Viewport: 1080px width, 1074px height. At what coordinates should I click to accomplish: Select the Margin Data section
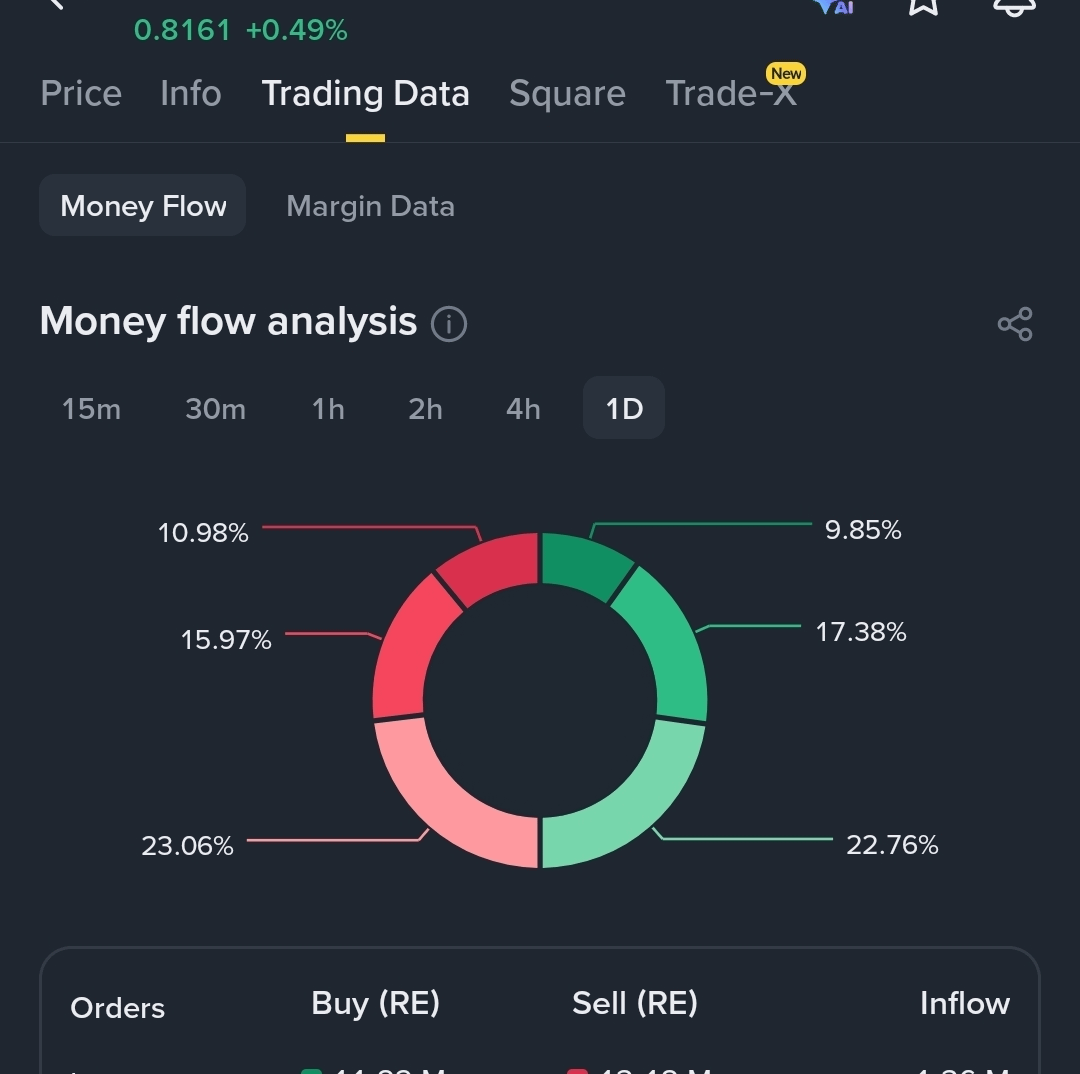(x=371, y=206)
